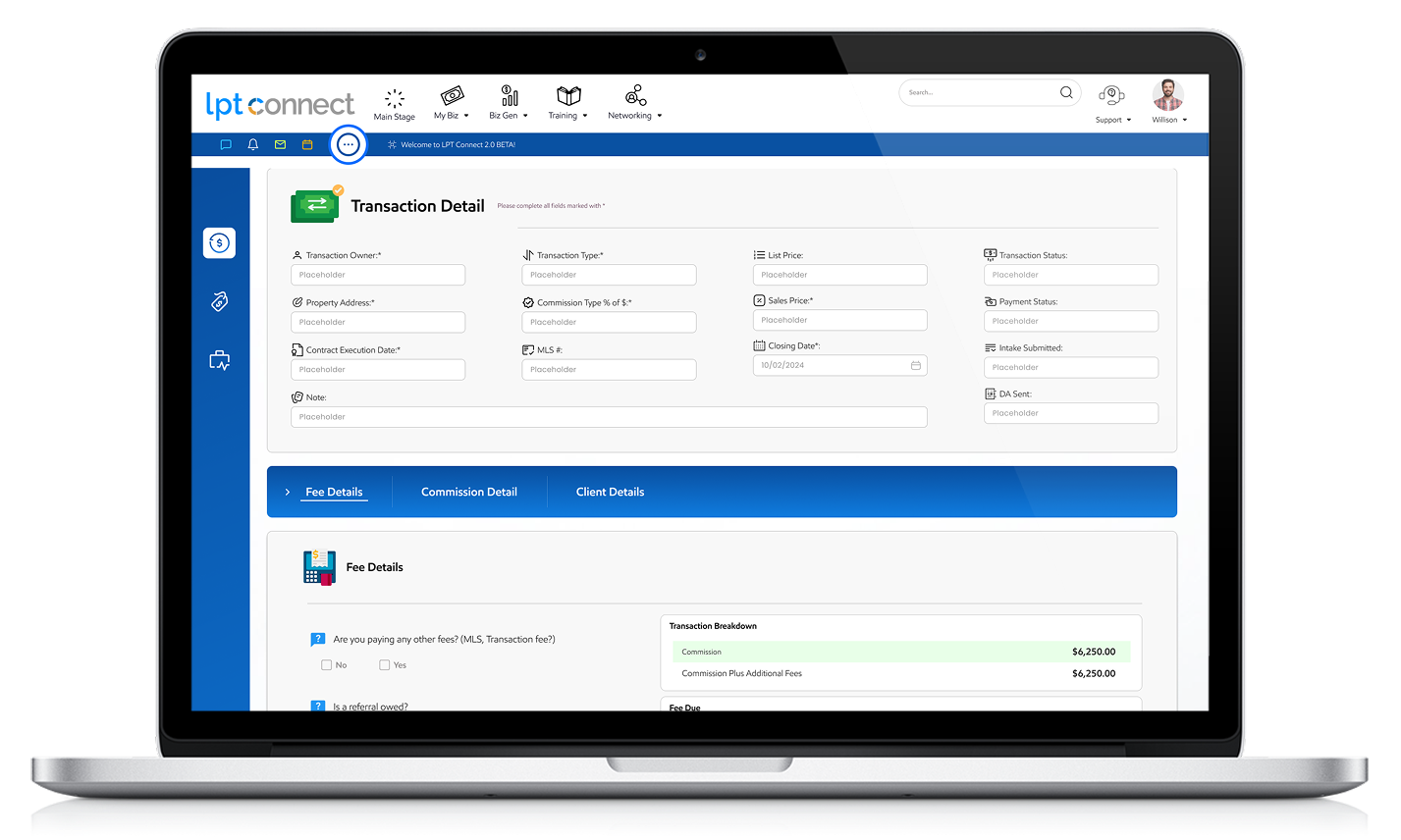Open the Training menu label
This screenshot has width=1401, height=840.
[x=563, y=116]
